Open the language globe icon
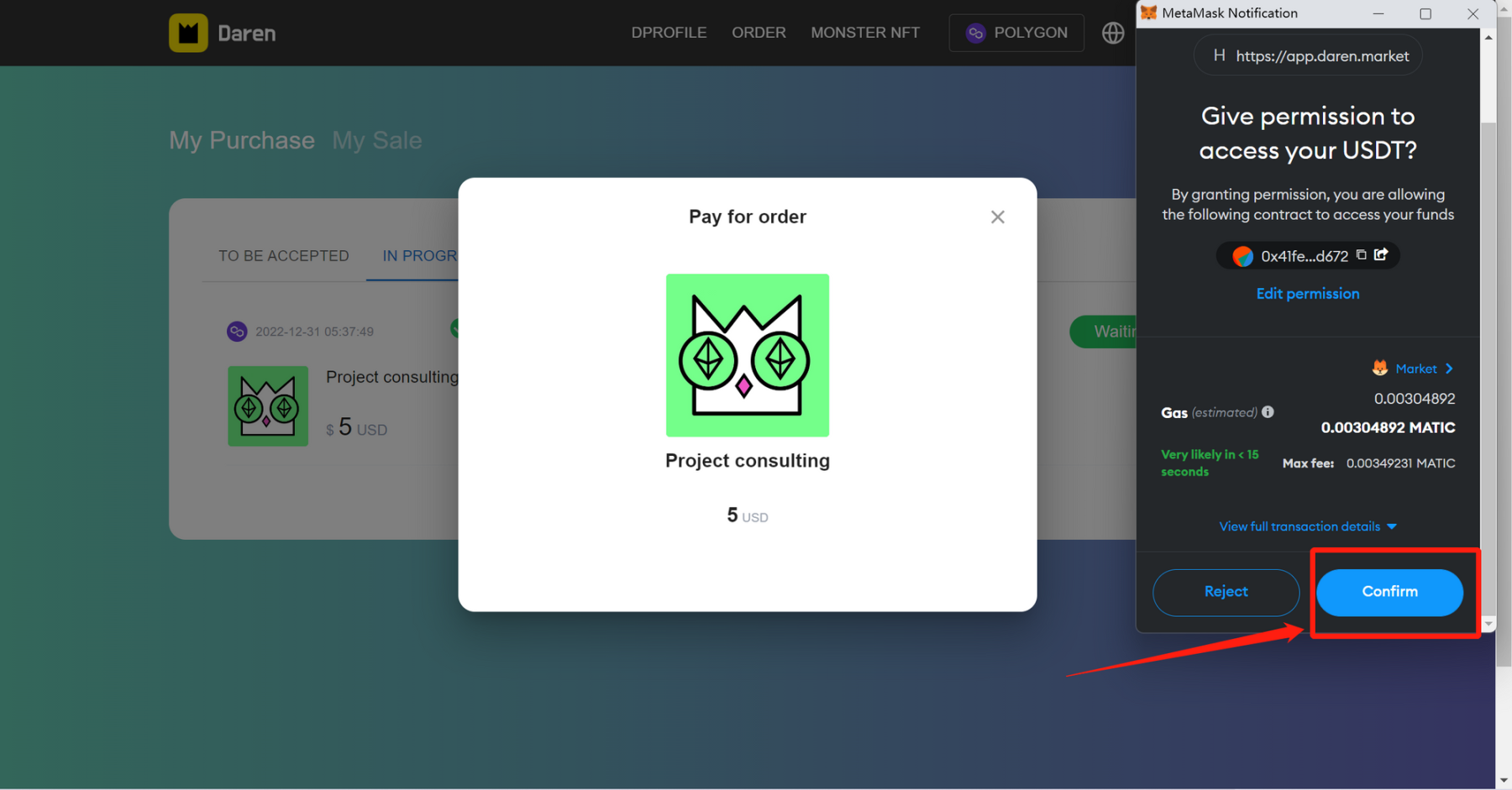Viewport: 1512px width, 790px height. (x=1113, y=33)
